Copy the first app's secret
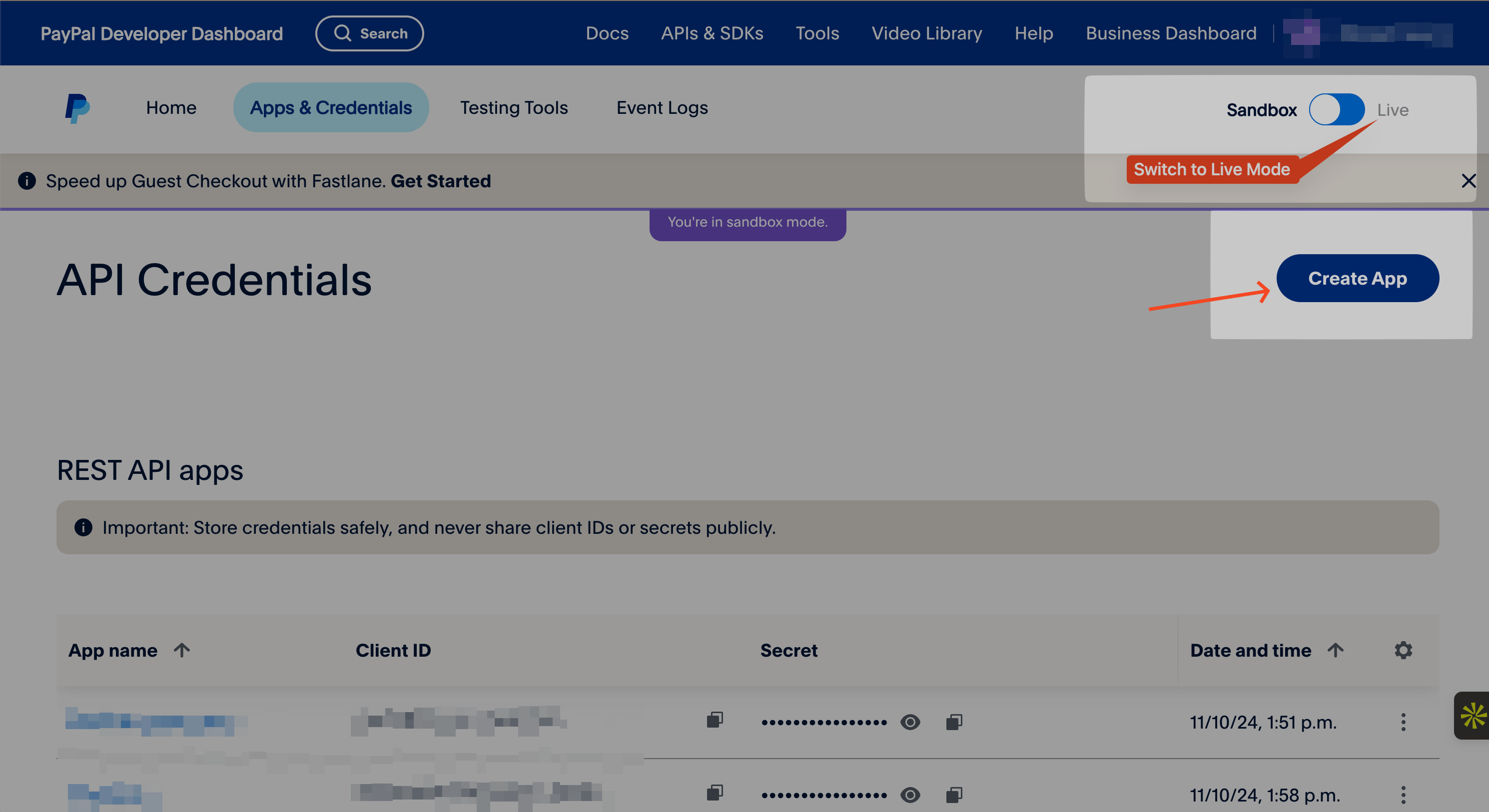The height and width of the screenshot is (812, 1489). tap(954, 722)
